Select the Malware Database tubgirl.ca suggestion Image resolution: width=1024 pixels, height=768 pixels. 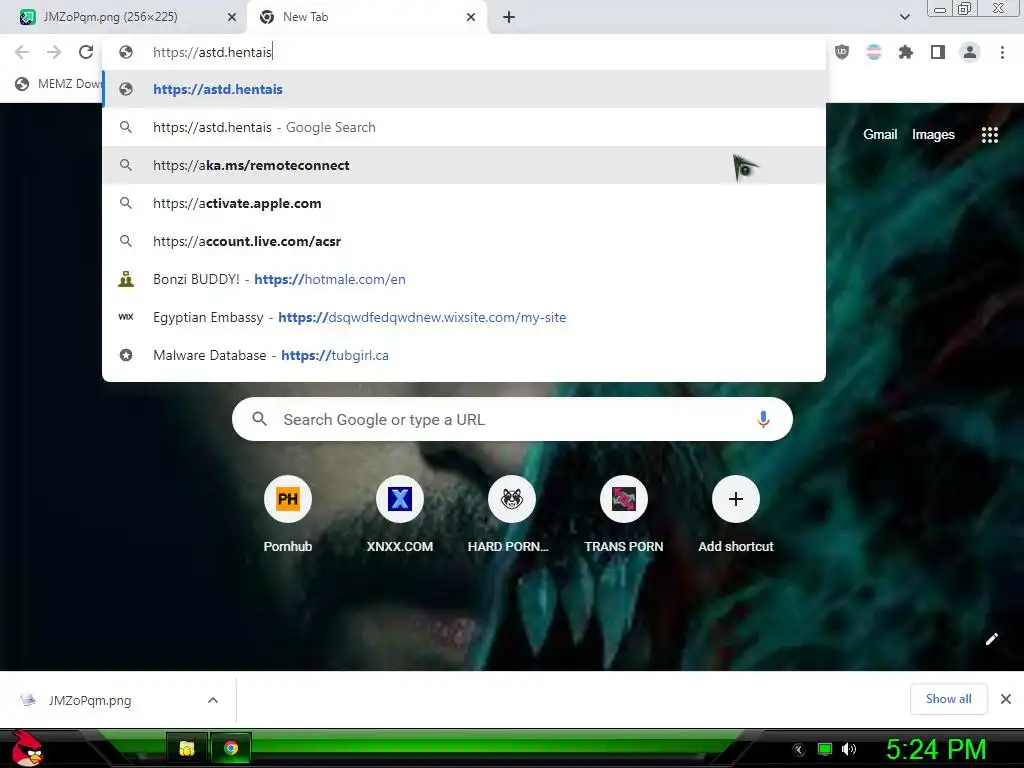[x=464, y=355]
